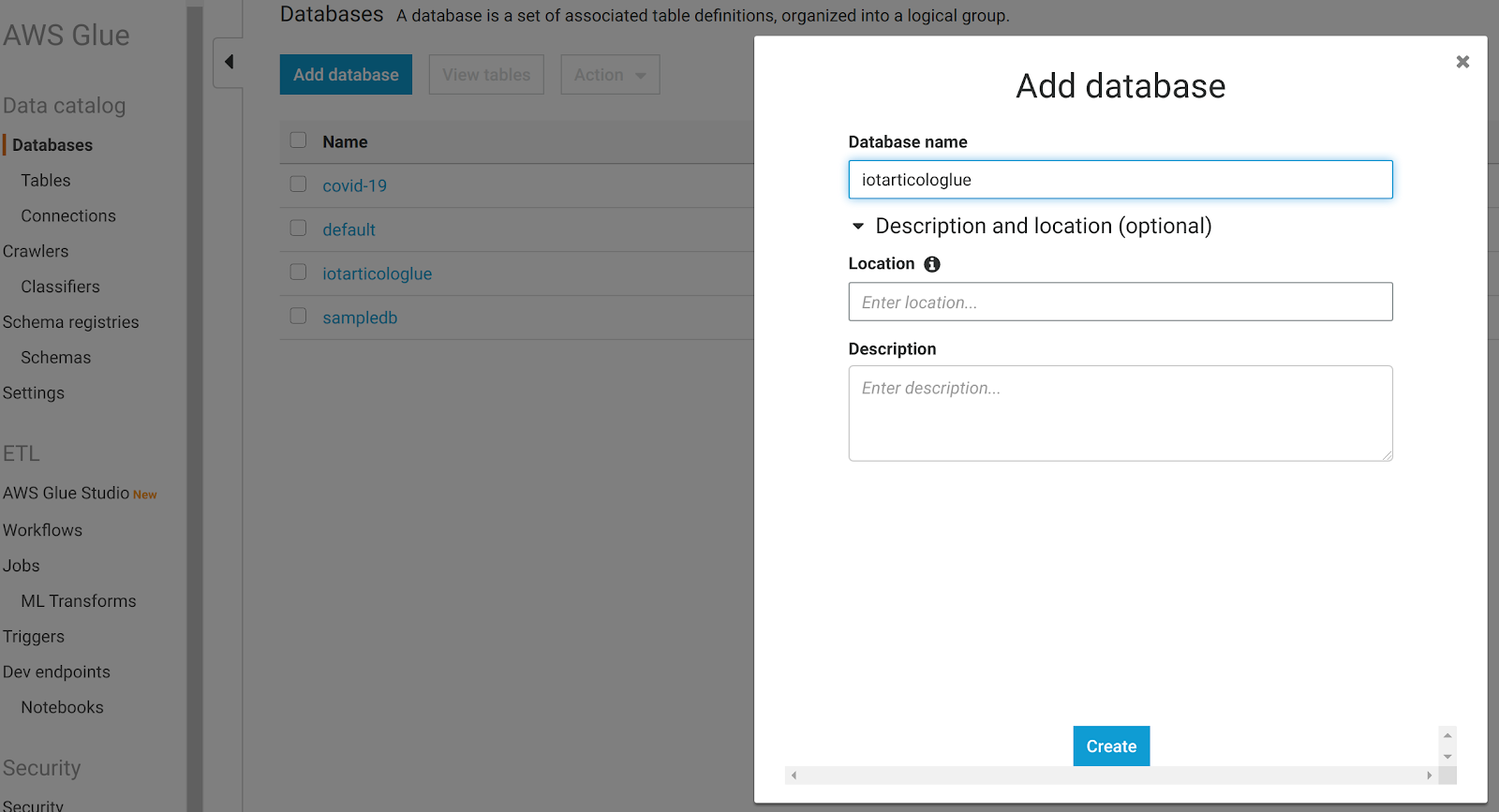1499x812 pixels.
Task: Click the dialog scroll-left arrow
Action: (x=794, y=775)
